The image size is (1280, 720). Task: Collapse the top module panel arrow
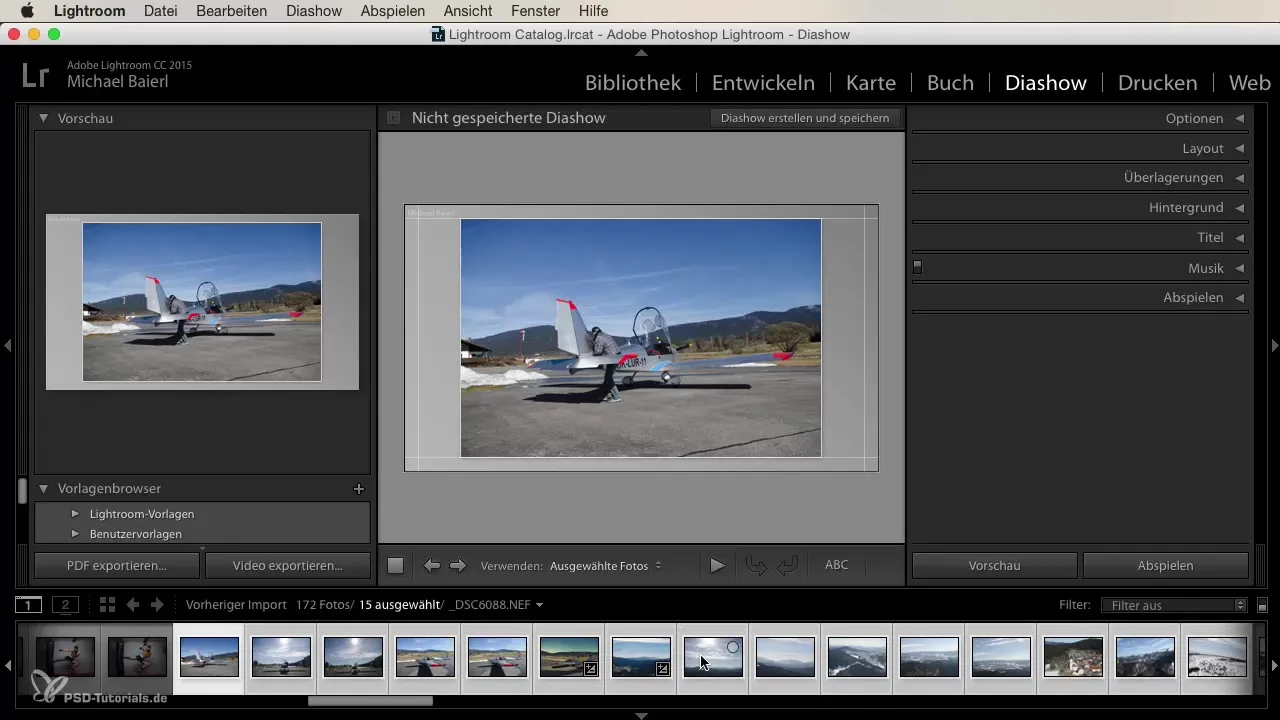(x=641, y=52)
